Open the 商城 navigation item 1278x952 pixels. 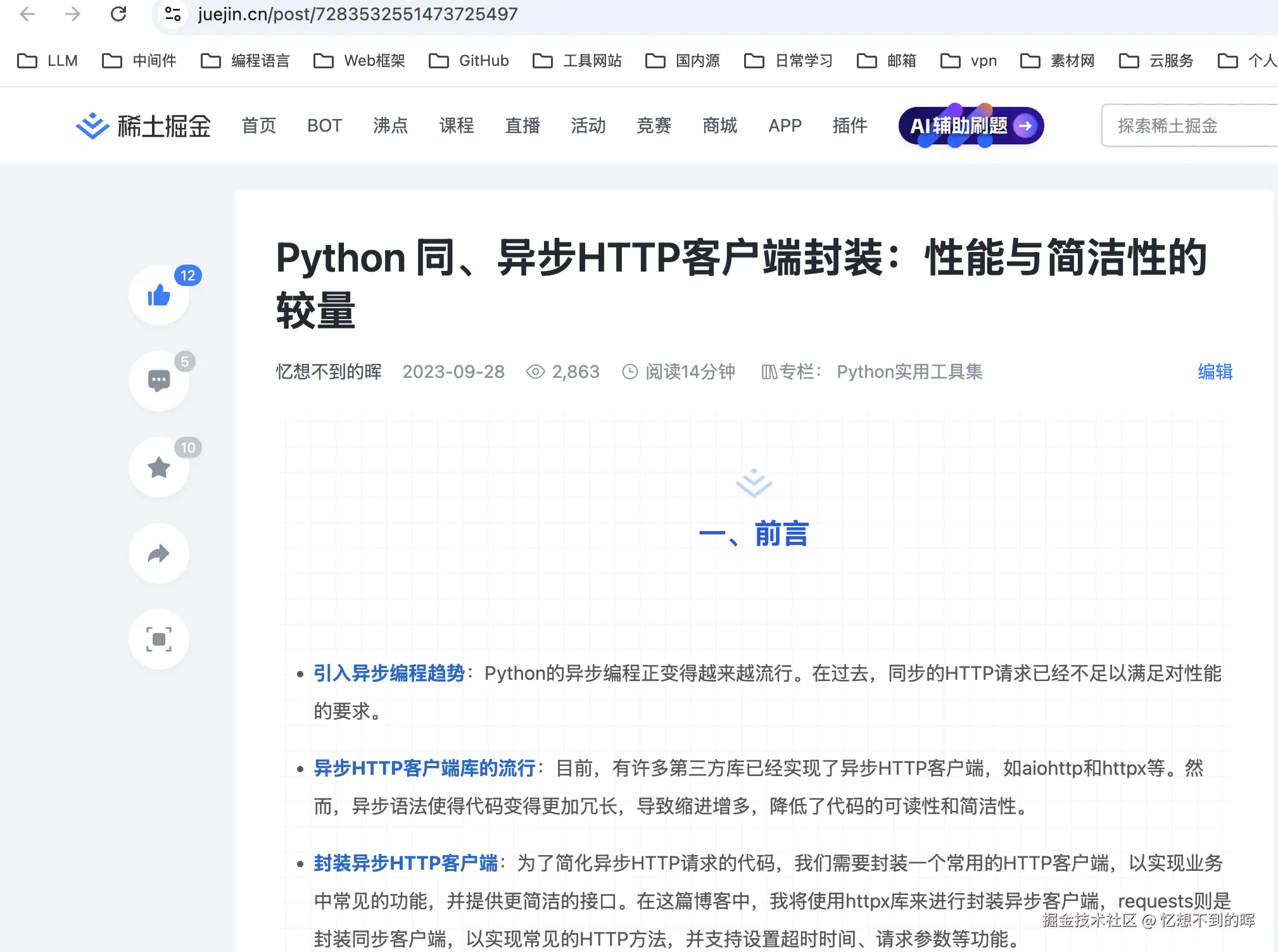pyautogui.click(x=720, y=126)
